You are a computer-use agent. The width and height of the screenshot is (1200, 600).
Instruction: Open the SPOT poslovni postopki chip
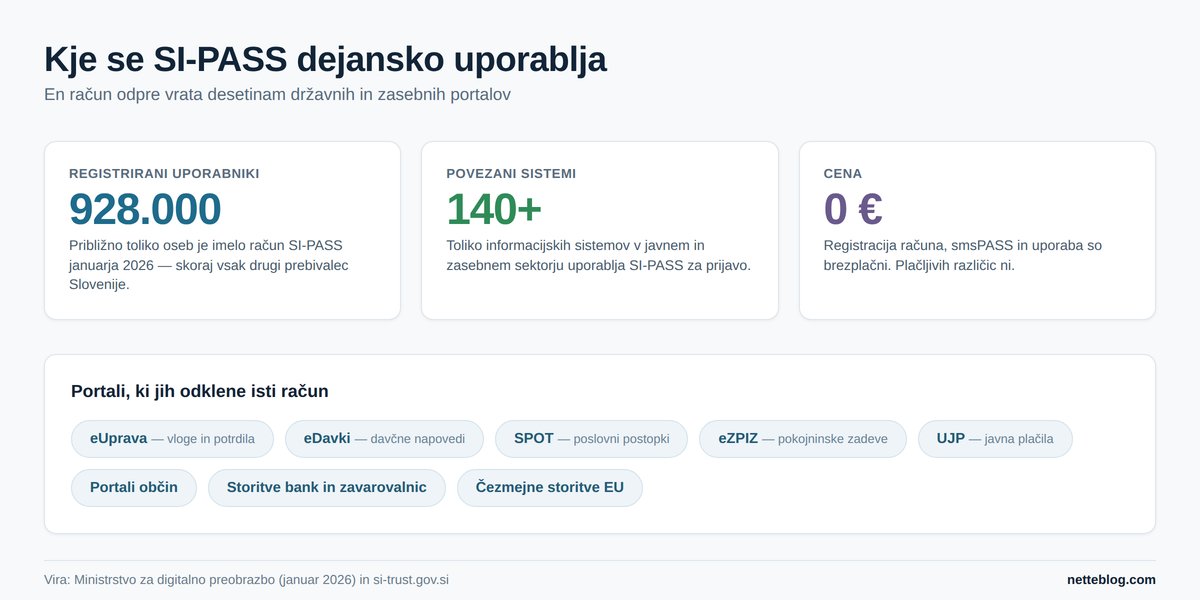(592, 439)
